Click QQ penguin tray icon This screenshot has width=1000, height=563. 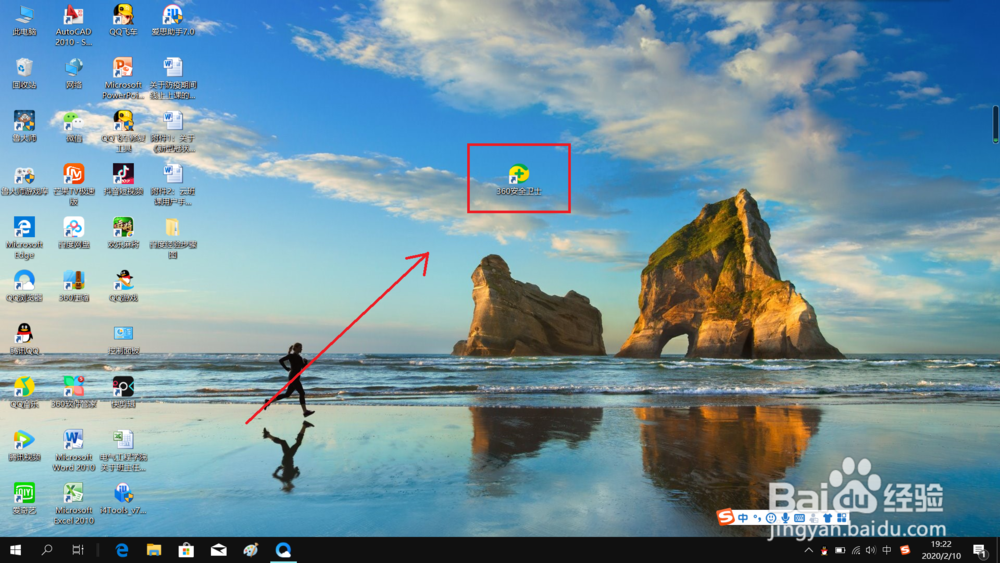[x=824, y=550]
